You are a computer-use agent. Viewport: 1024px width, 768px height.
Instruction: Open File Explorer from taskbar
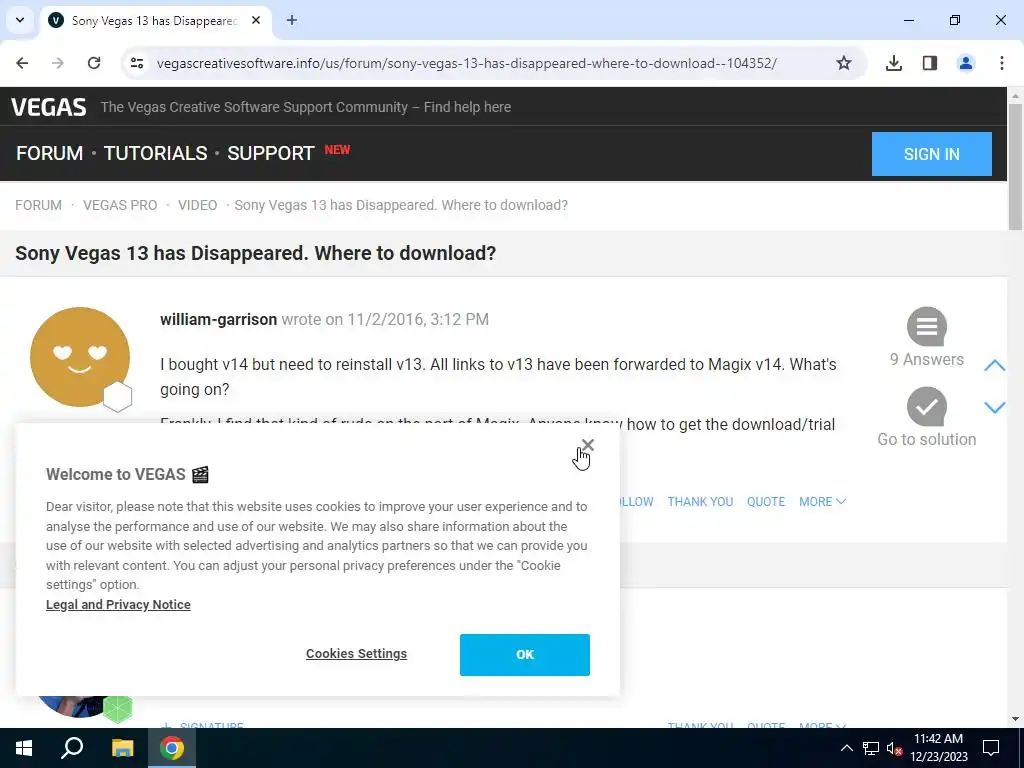(x=122, y=748)
